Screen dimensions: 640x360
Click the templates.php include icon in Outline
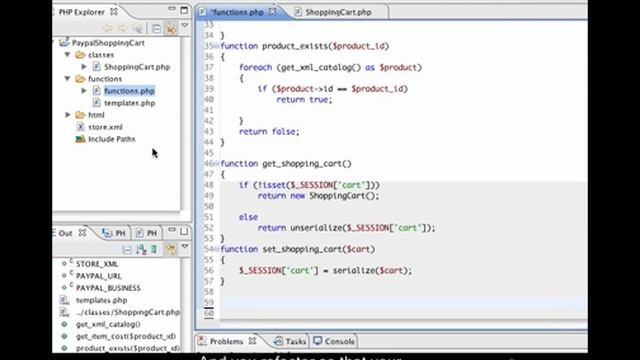click(64, 300)
